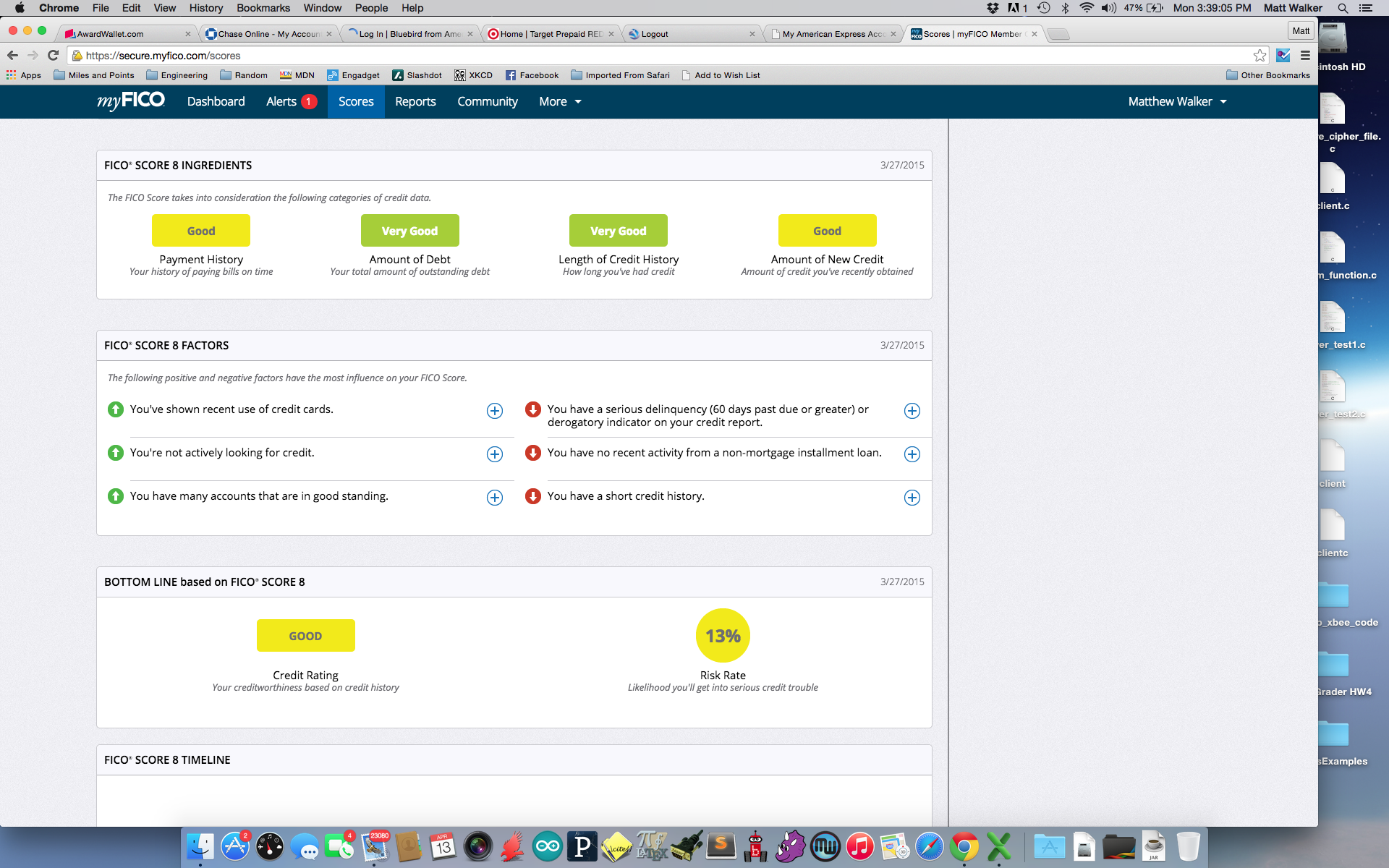Switch to Chase Online browser tab
1389x868 pixels.
tap(268, 34)
